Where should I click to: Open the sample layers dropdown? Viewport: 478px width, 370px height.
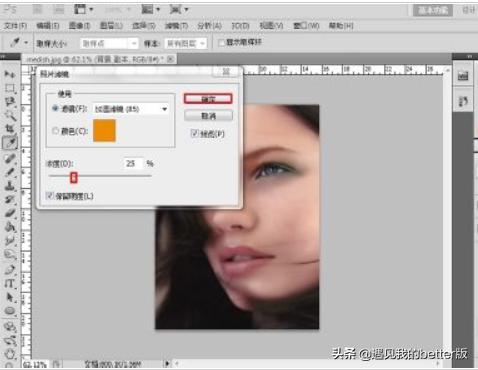(186, 43)
